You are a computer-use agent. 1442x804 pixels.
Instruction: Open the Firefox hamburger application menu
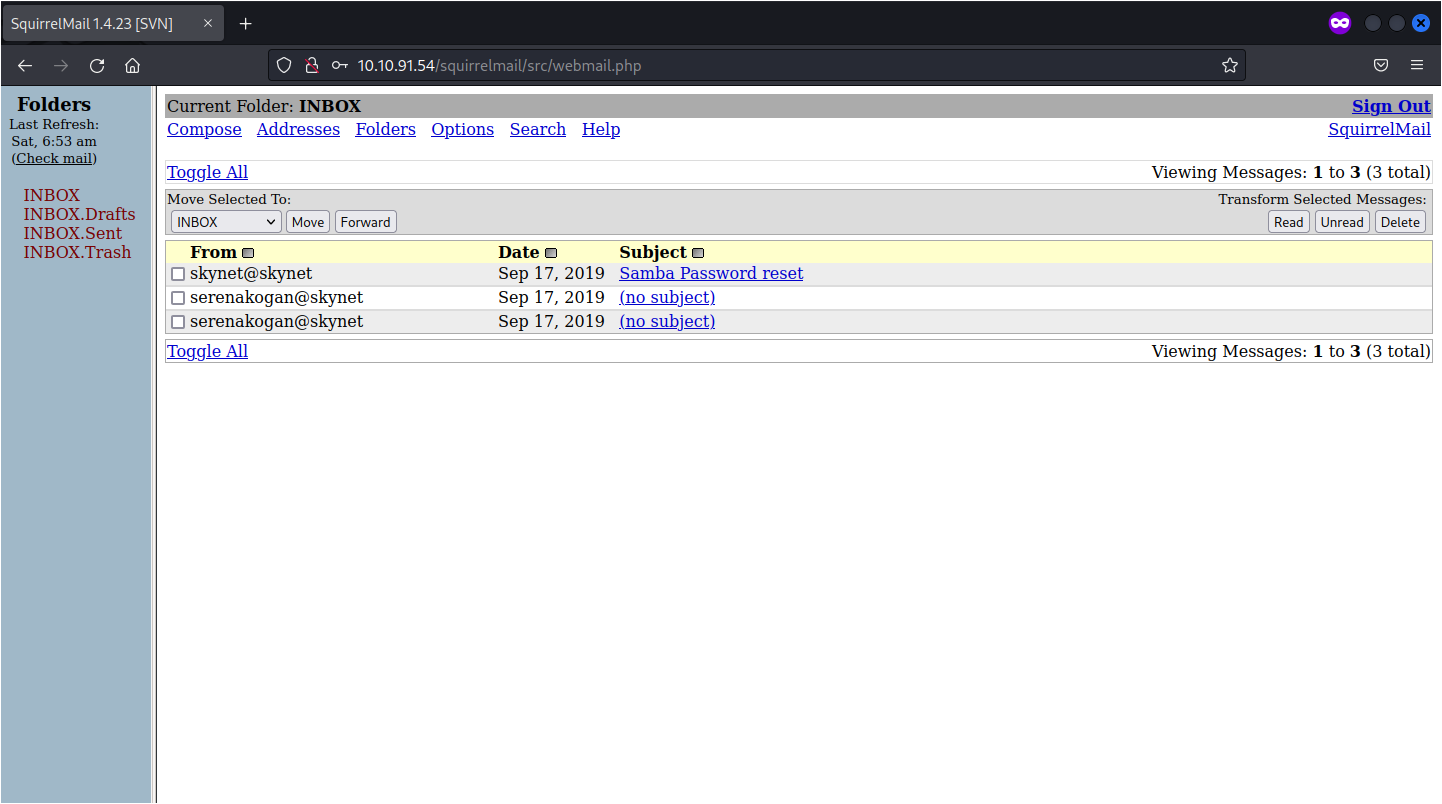pos(1416,66)
